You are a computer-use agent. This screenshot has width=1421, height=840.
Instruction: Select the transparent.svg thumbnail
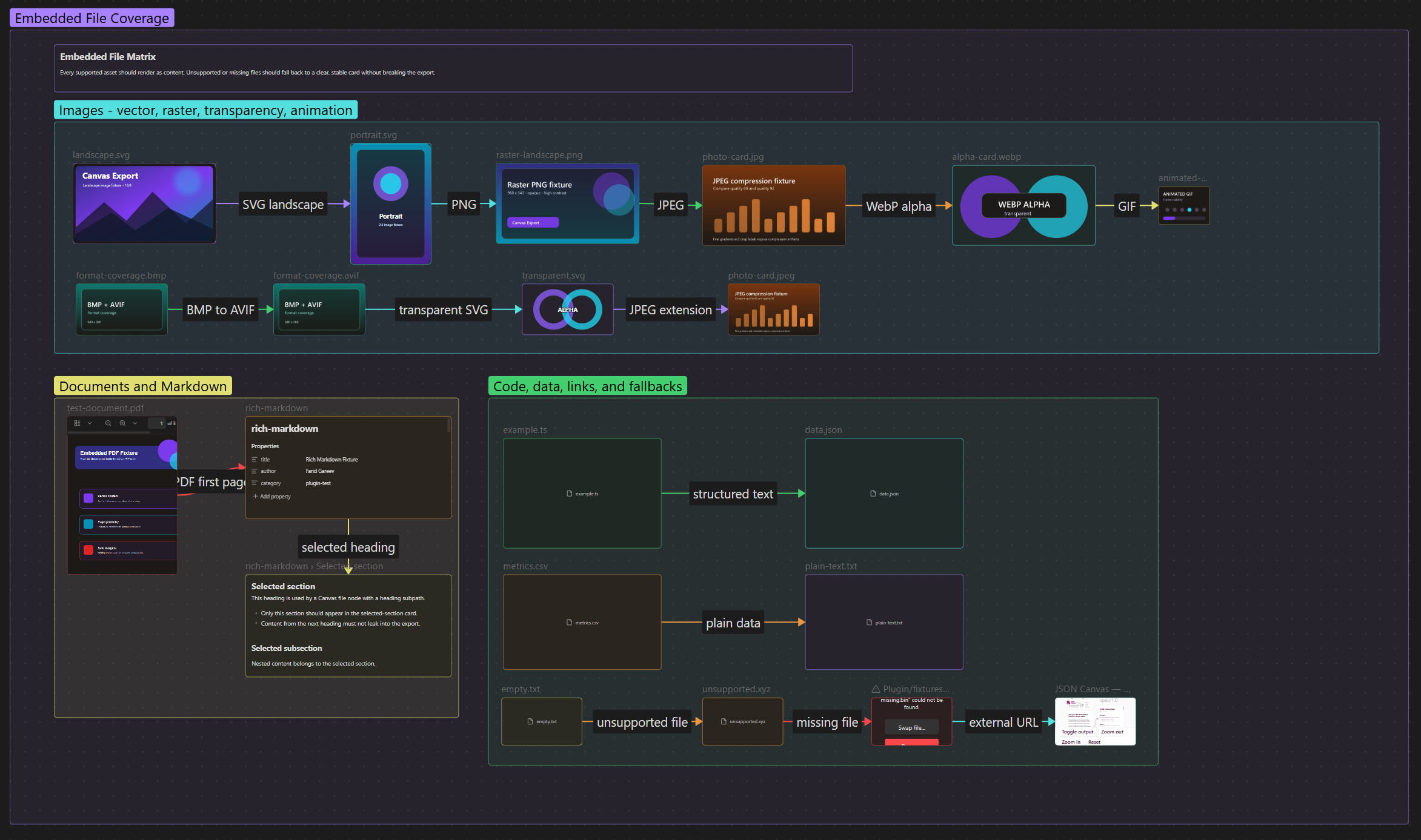click(x=568, y=309)
